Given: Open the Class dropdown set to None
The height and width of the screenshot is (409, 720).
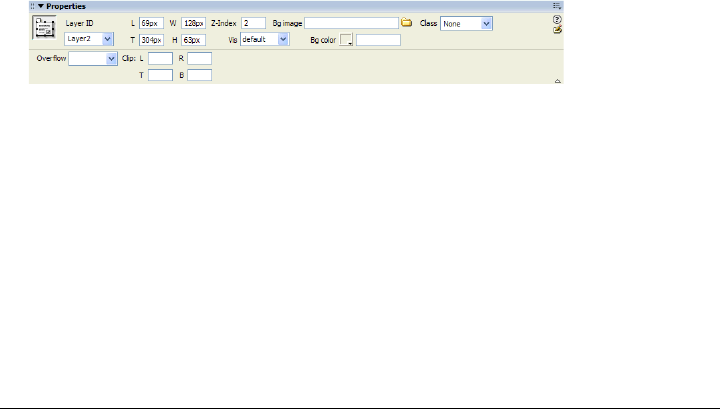Looking at the screenshot, I should [x=467, y=24].
